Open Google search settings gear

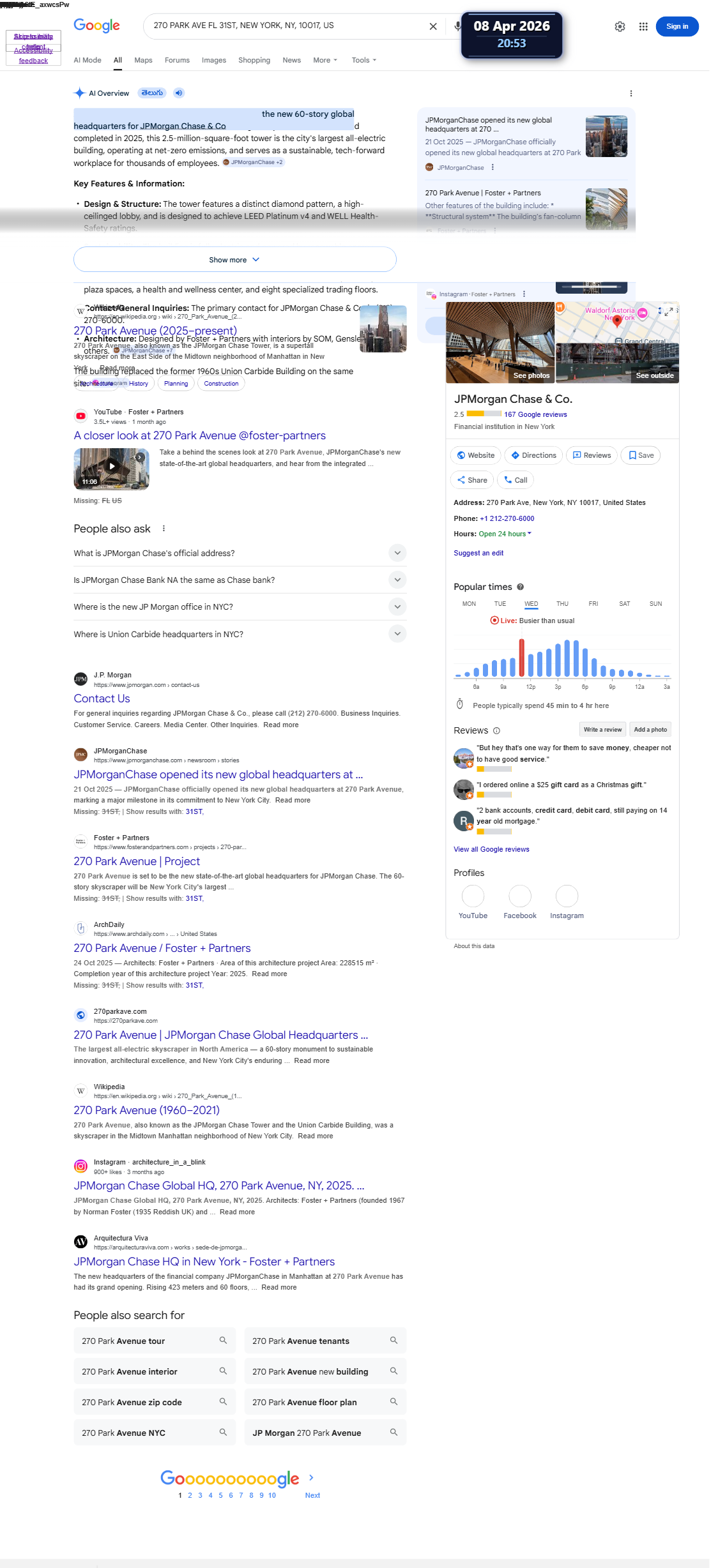click(620, 26)
